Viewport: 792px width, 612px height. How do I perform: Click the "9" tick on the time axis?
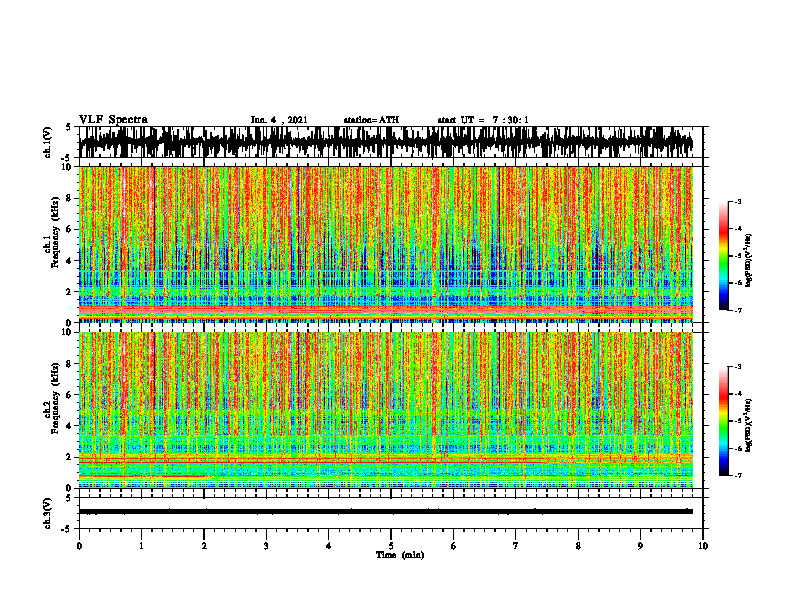640,546
